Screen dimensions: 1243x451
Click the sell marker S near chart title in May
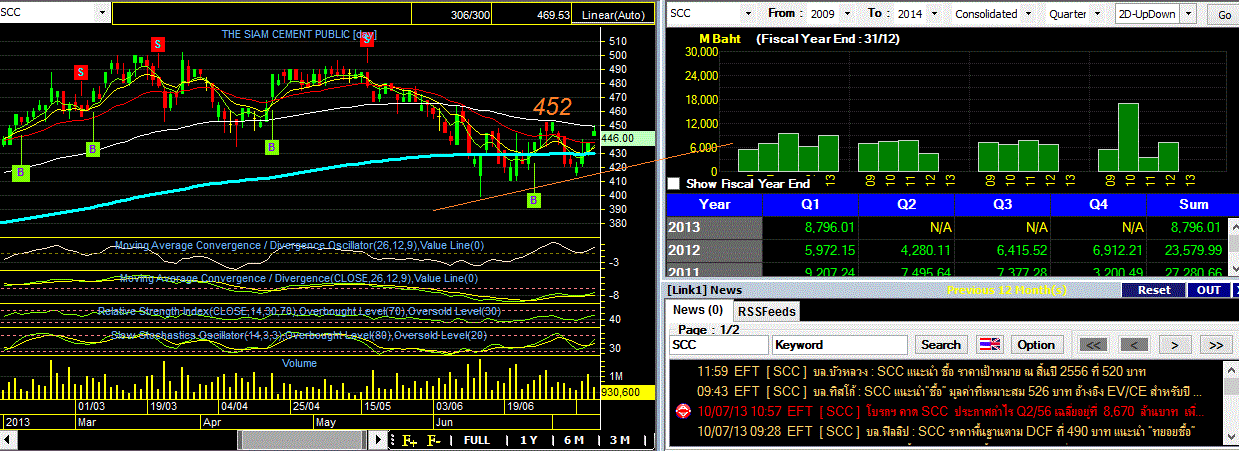tap(367, 40)
